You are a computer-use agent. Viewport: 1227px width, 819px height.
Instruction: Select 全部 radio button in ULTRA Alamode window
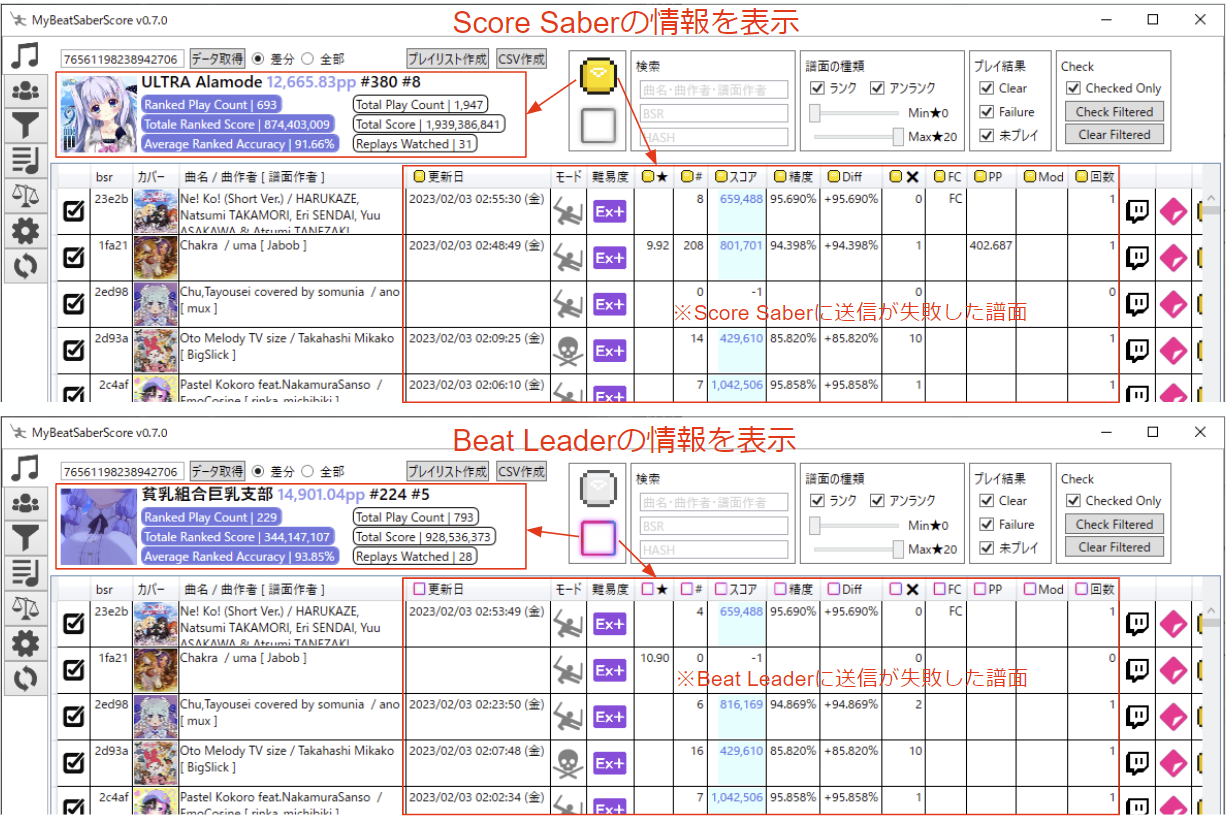click(307, 58)
